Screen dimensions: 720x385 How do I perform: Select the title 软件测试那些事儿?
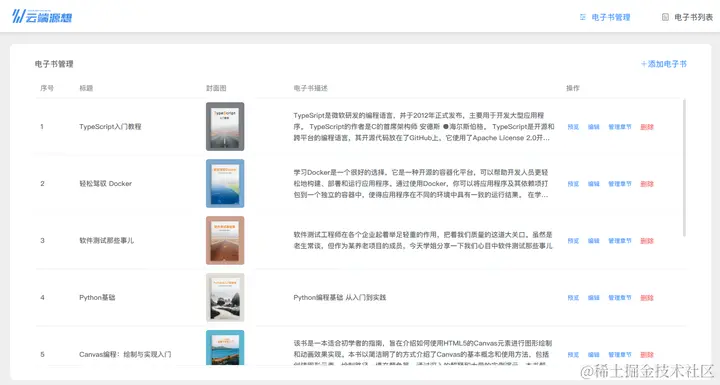[107, 241]
